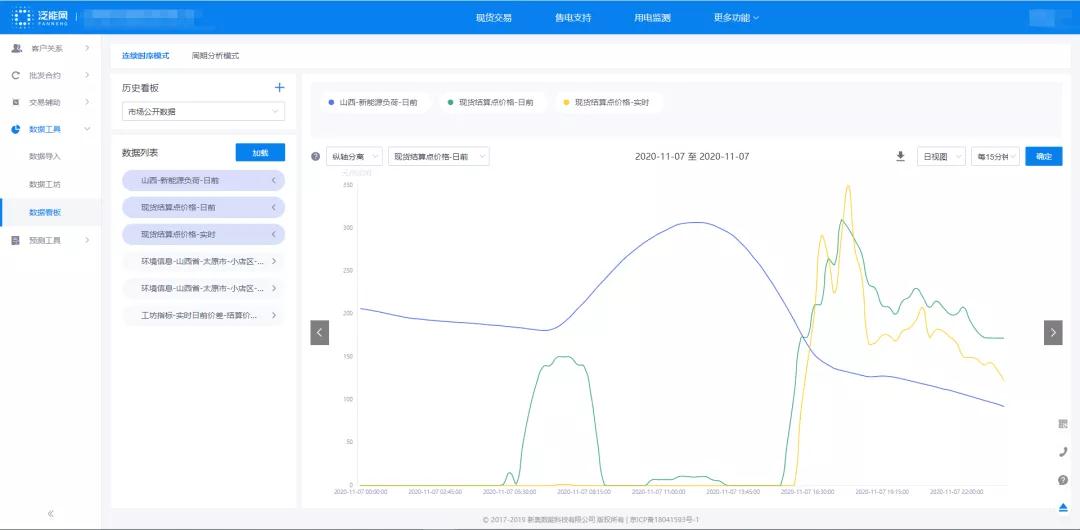1080x530 pixels.
Task: Click the plus icon beside 历史看板
Action: (279, 88)
